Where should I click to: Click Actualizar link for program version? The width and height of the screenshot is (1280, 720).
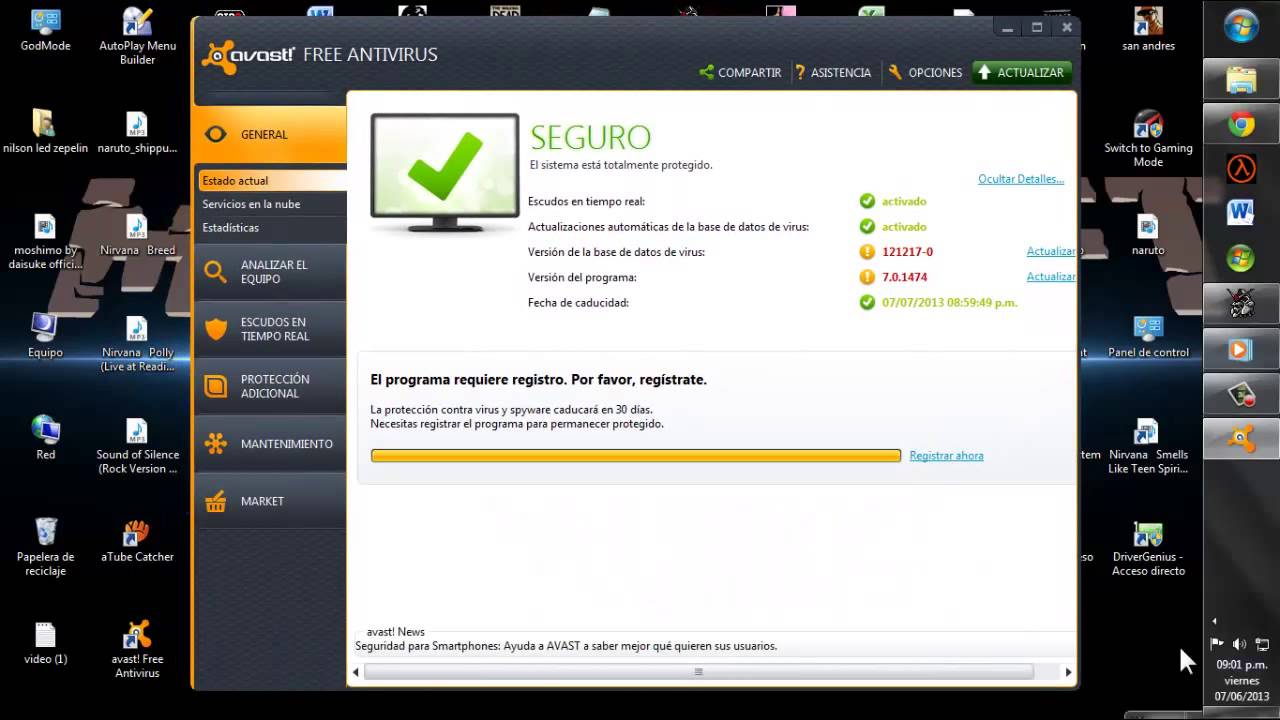[x=1050, y=276]
